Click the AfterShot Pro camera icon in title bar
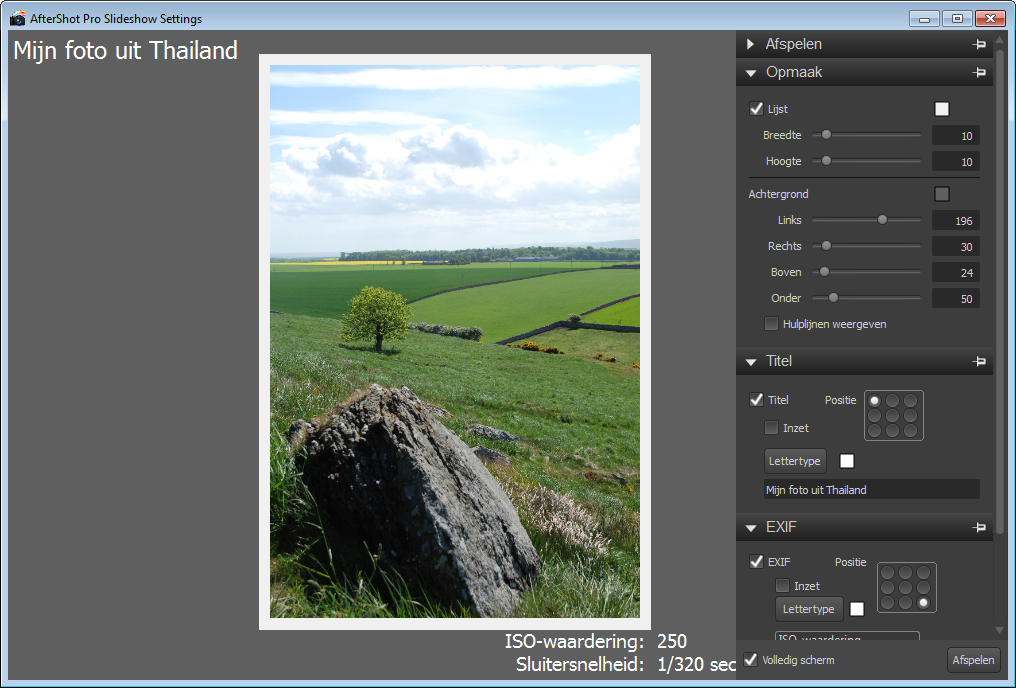 17,18
